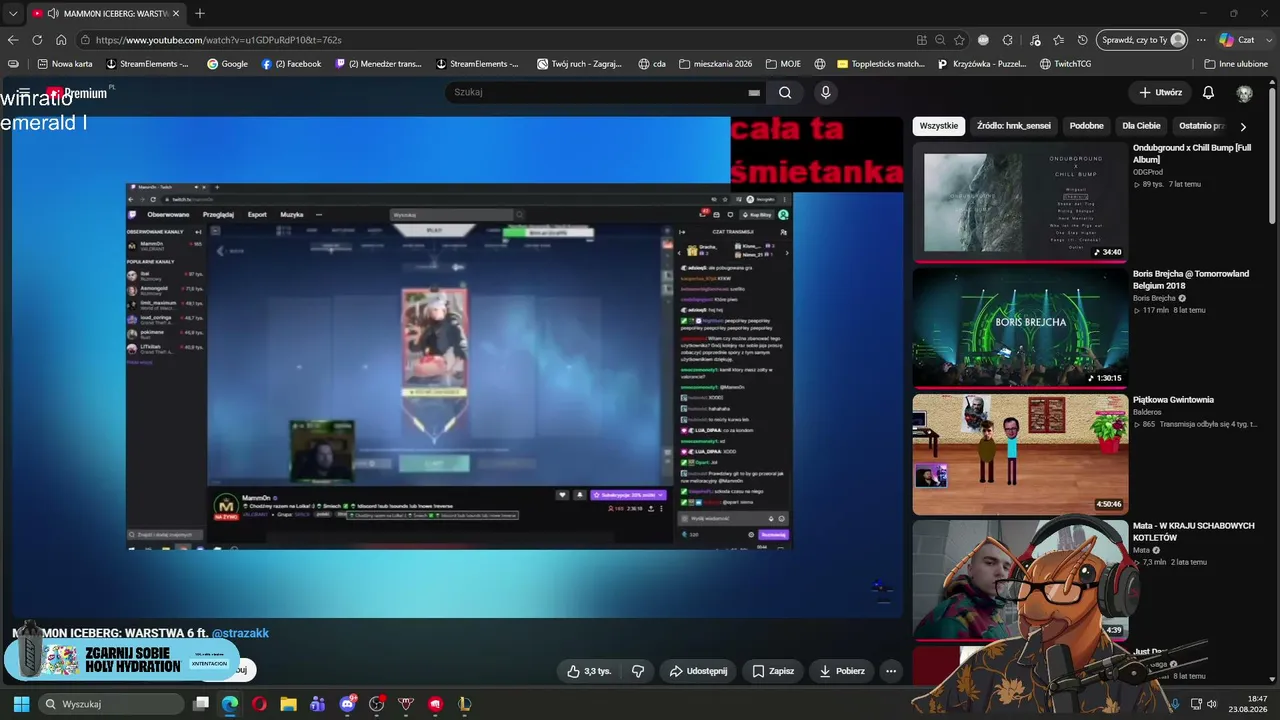Image resolution: width=1280 pixels, height=720 pixels.
Task: Start YouTube voice search with the microphone
Action: pyautogui.click(x=825, y=92)
